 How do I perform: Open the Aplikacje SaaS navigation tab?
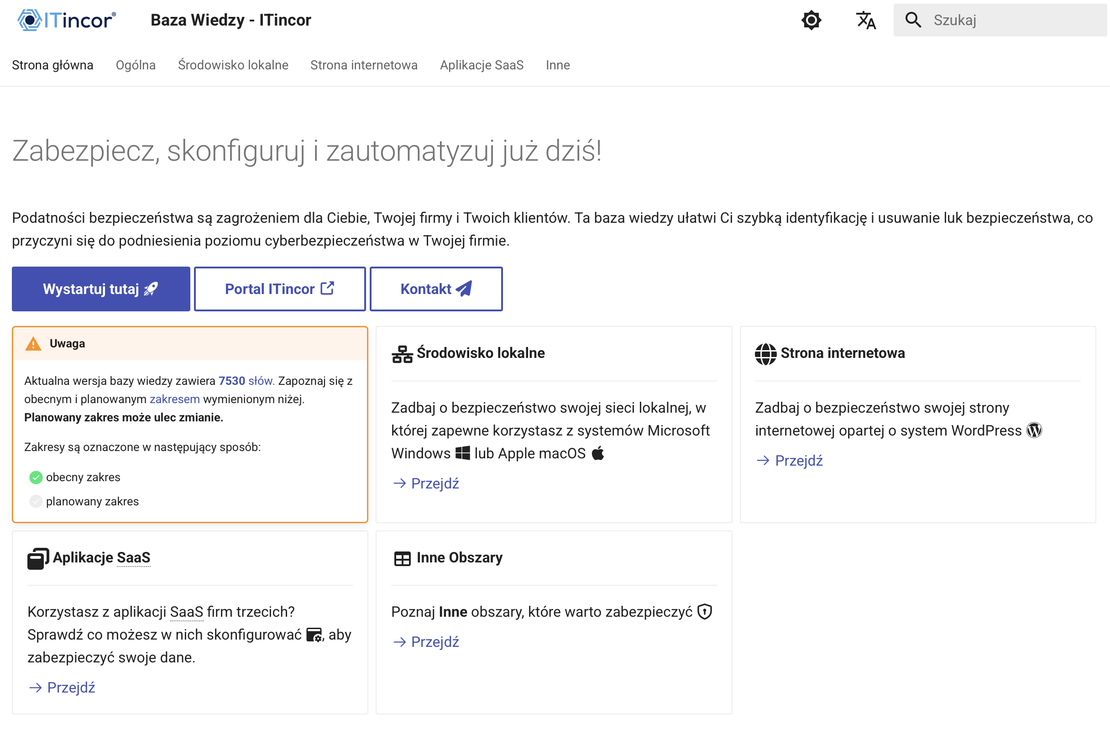481,65
